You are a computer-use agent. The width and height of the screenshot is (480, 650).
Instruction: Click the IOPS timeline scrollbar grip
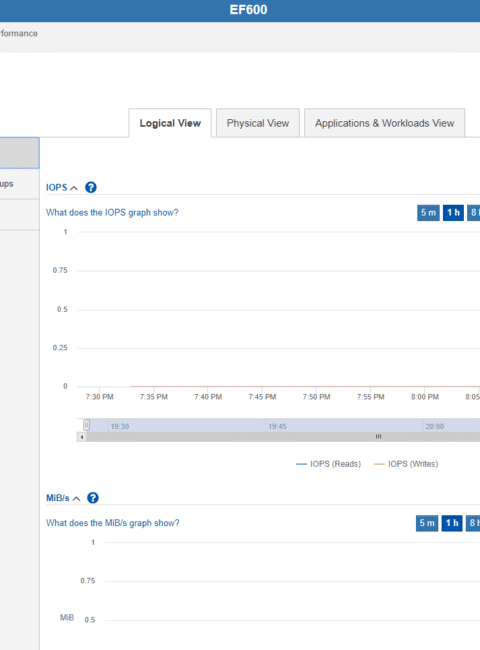point(378,437)
